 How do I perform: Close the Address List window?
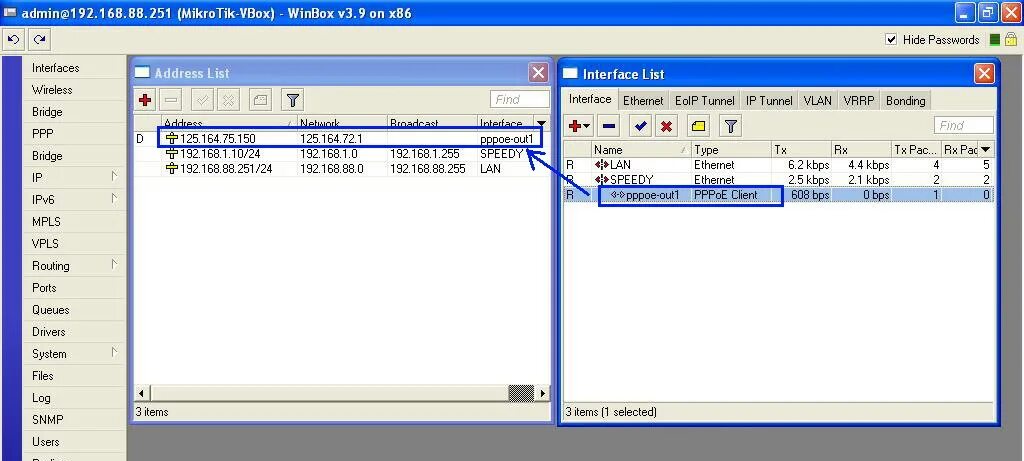[x=539, y=72]
